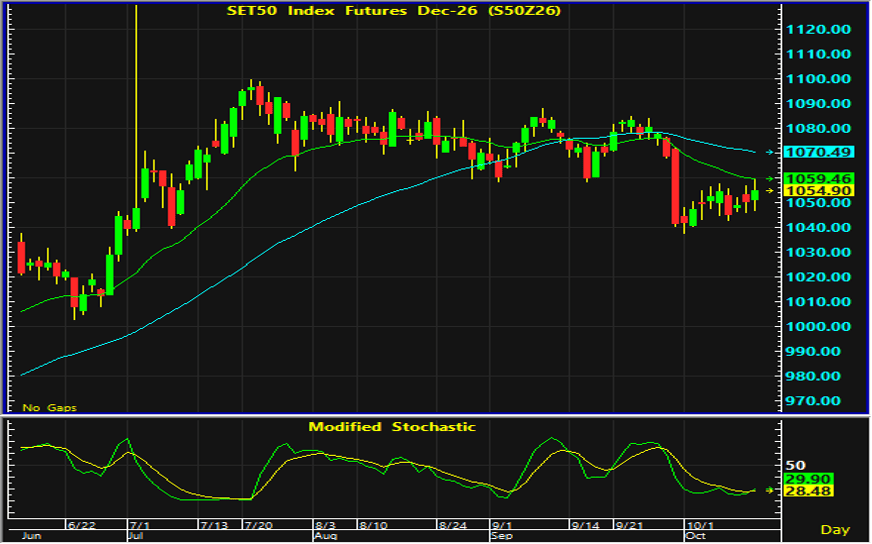Click the 1110.00 price axis label
The image size is (872, 544).
pos(818,54)
